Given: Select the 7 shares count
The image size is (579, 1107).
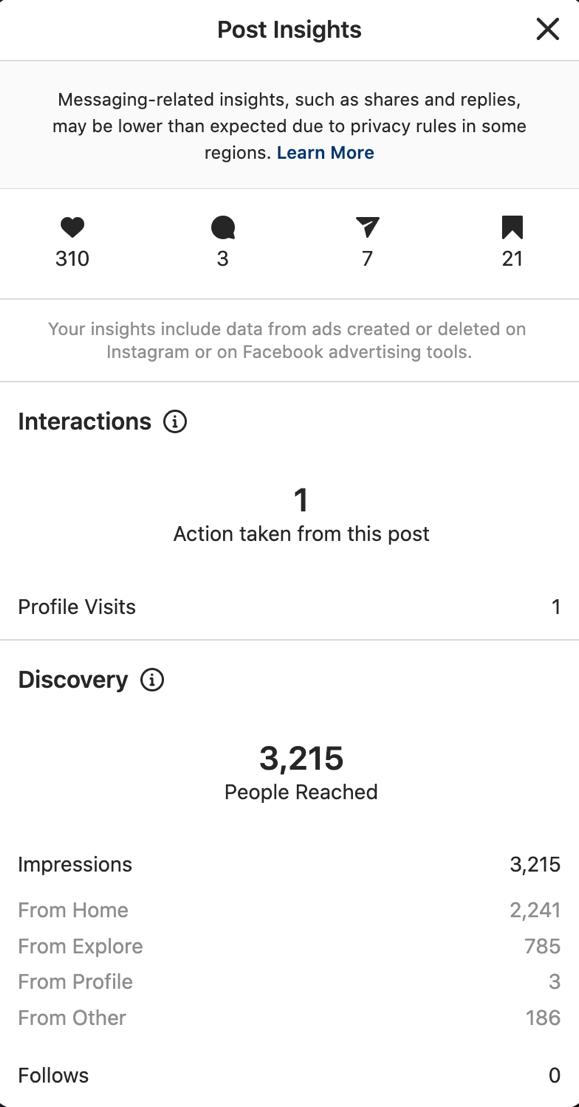Looking at the screenshot, I should 367,259.
